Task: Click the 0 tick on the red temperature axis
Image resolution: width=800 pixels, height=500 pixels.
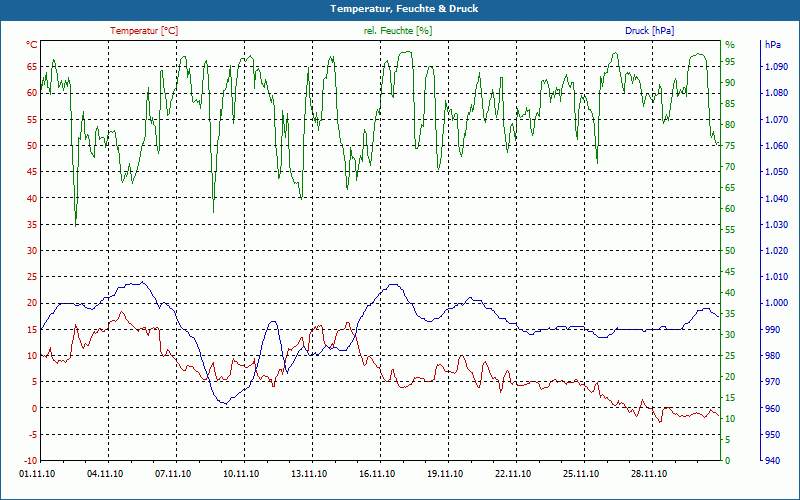Action: [x=35, y=408]
